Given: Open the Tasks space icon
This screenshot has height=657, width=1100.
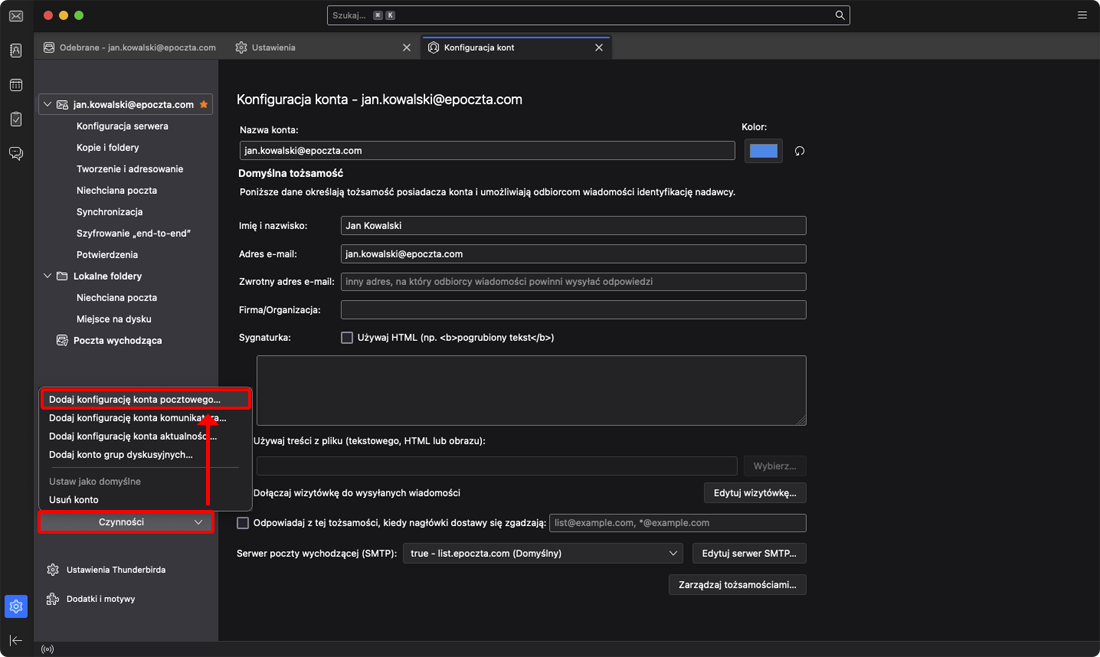Looking at the screenshot, I should (16, 119).
